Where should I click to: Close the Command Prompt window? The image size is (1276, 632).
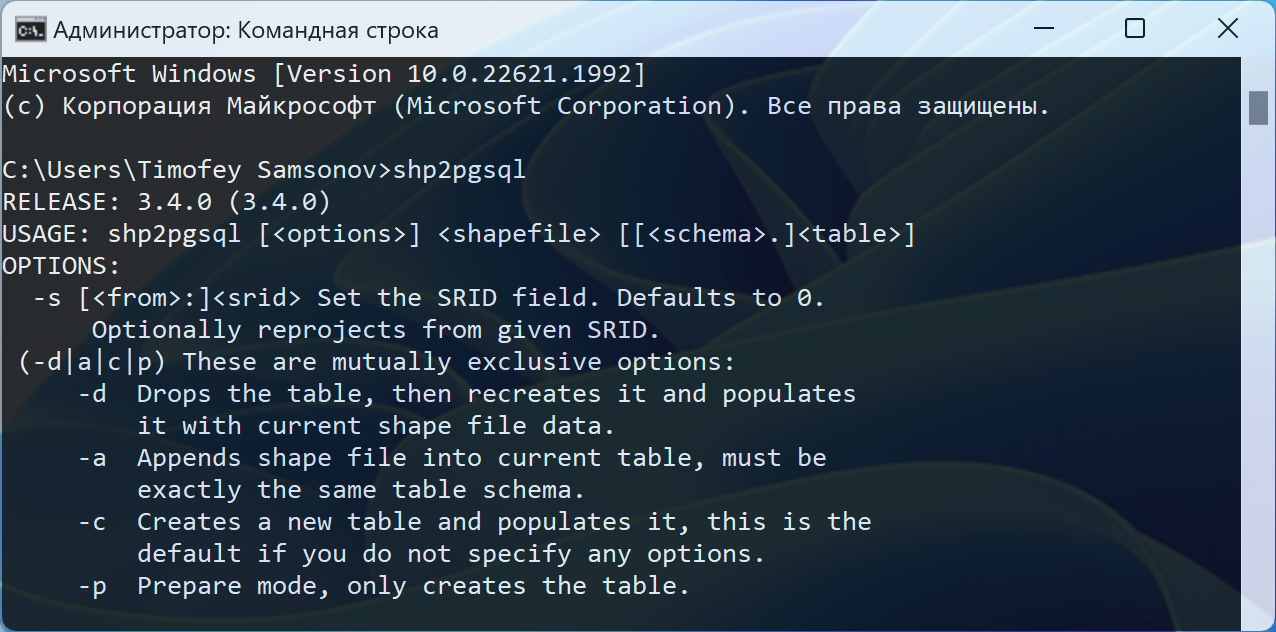(1228, 29)
